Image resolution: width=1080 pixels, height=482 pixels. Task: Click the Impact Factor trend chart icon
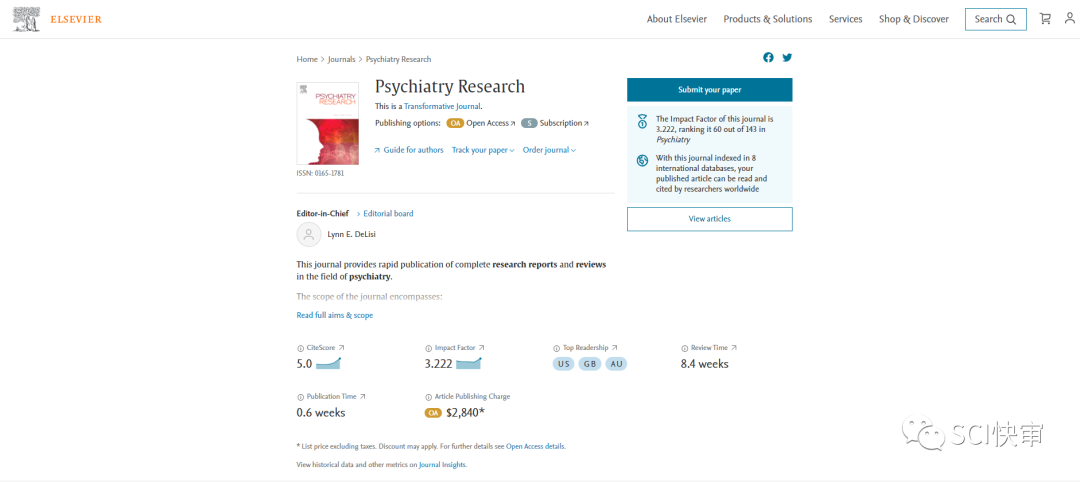tap(468, 364)
